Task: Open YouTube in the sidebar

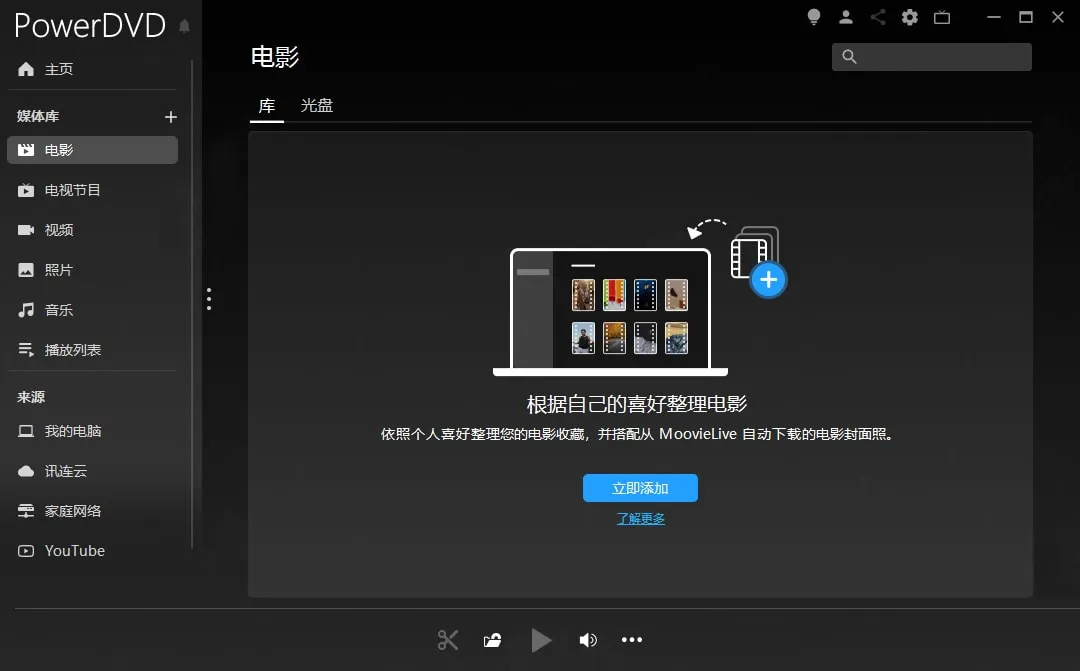Action: pyautogui.click(x=74, y=551)
